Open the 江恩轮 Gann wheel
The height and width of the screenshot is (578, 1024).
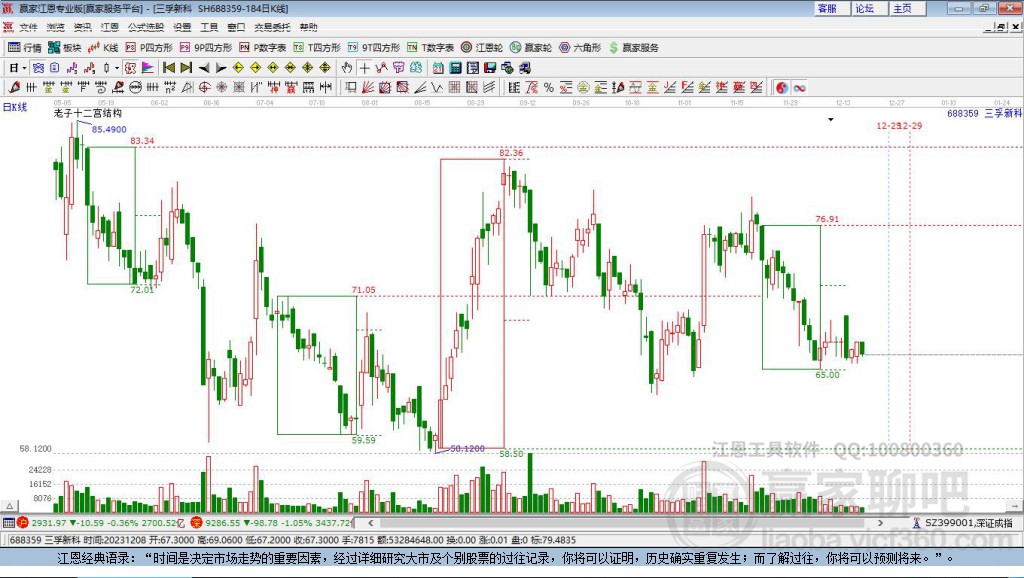[x=482, y=47]
